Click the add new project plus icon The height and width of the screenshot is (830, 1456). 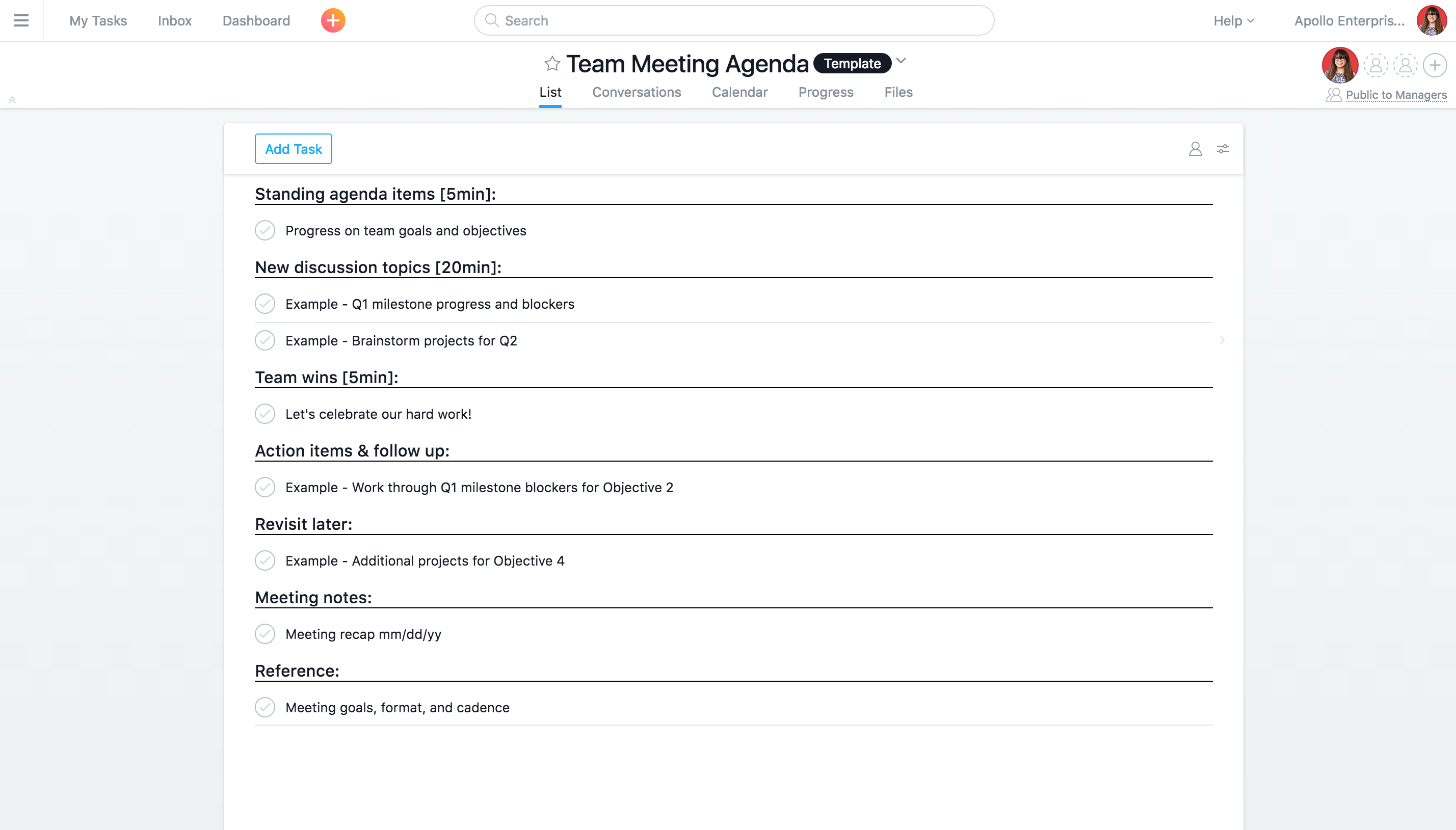click(x=332, y=20)
